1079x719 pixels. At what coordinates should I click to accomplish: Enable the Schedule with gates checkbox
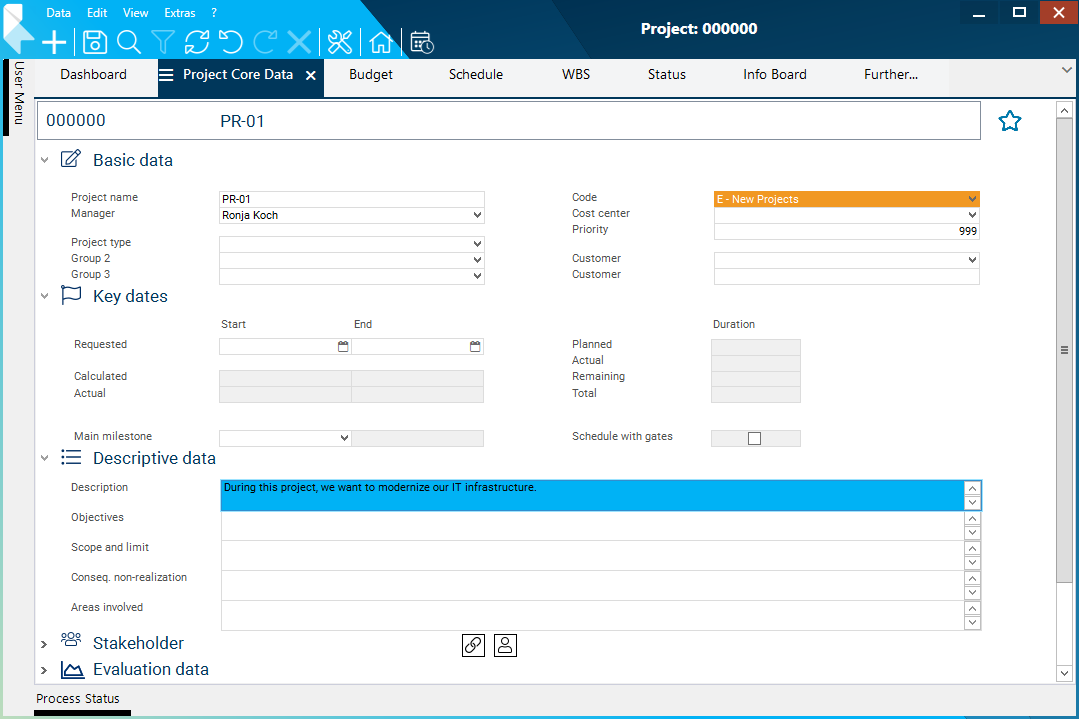click(x=755, y=438)
